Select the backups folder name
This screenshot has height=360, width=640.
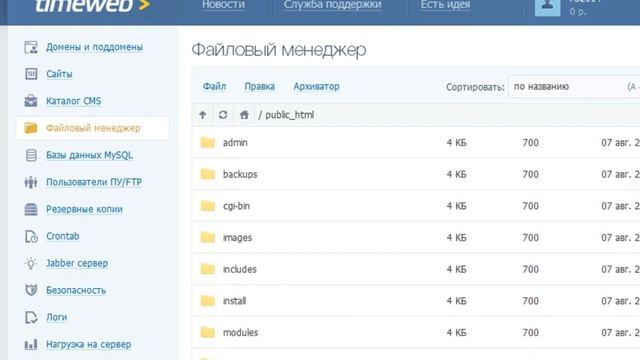click(x=240, y=174)
